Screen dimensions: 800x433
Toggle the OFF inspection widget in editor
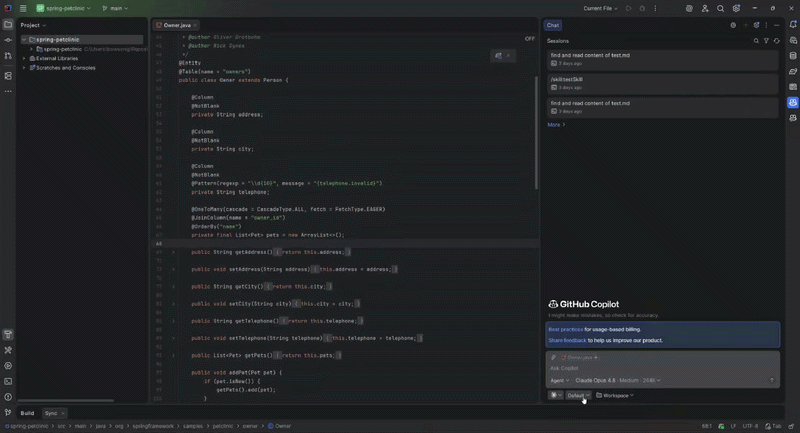tap(530, 39)
